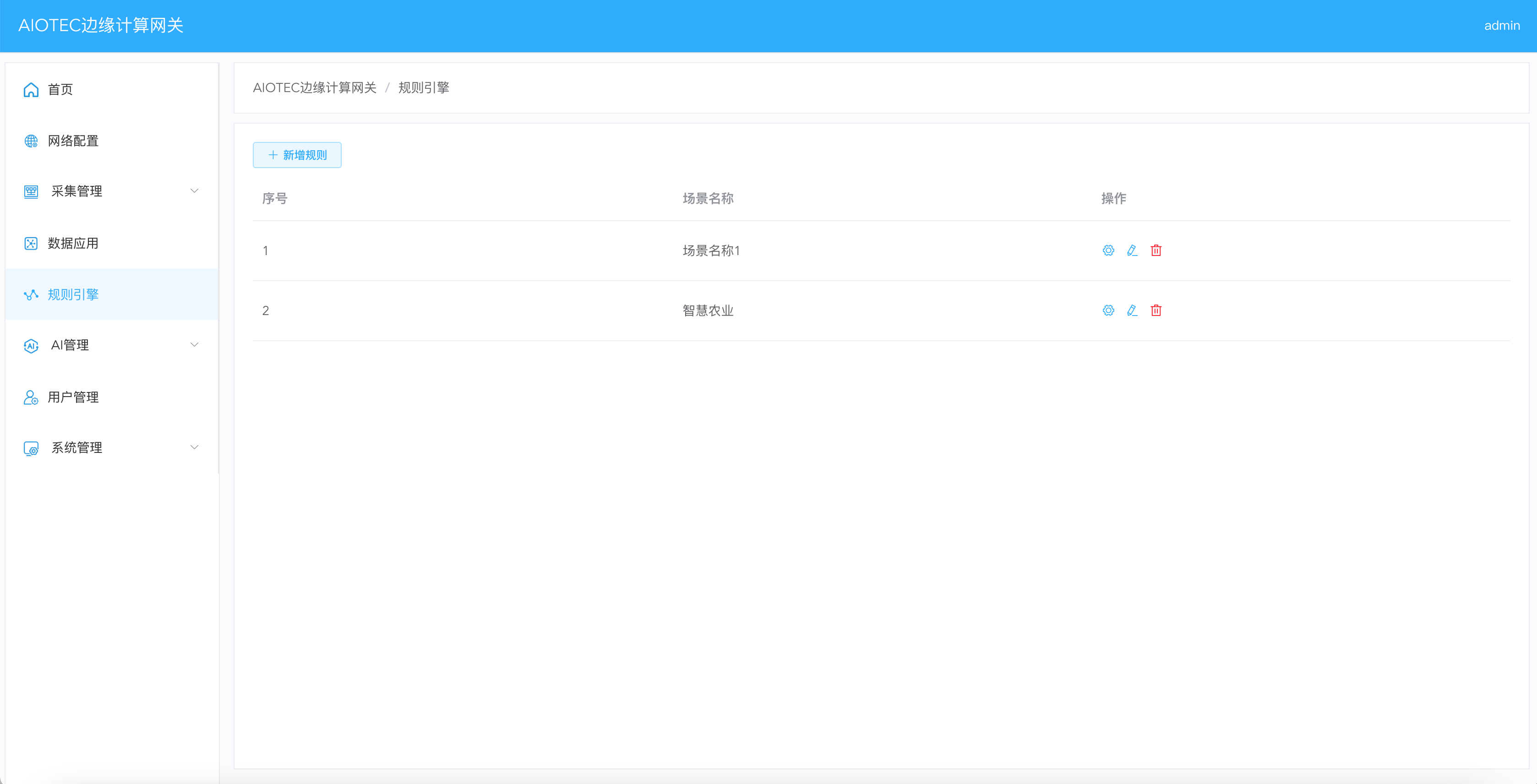
Task: Select the 规则引擎 menu item
Action: (x=73, y=295)
